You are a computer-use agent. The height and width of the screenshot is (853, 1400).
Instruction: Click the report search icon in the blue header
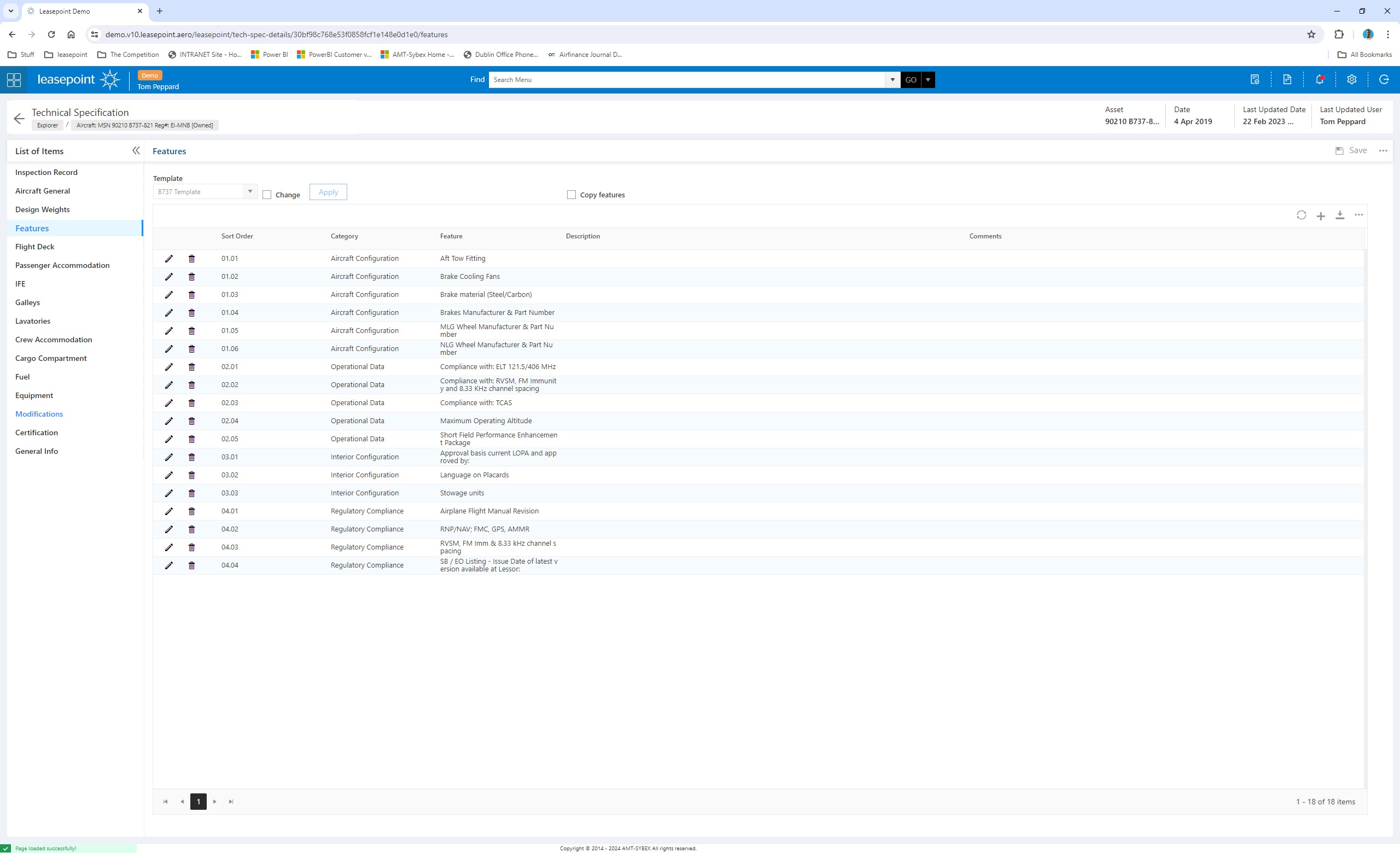[1255, 79]
